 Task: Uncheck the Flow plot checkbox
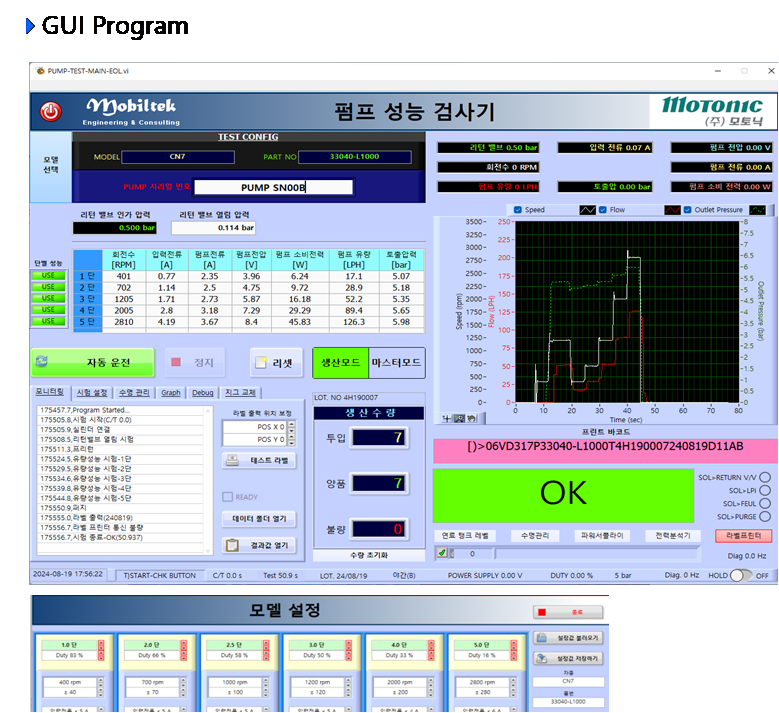(603, 210)
